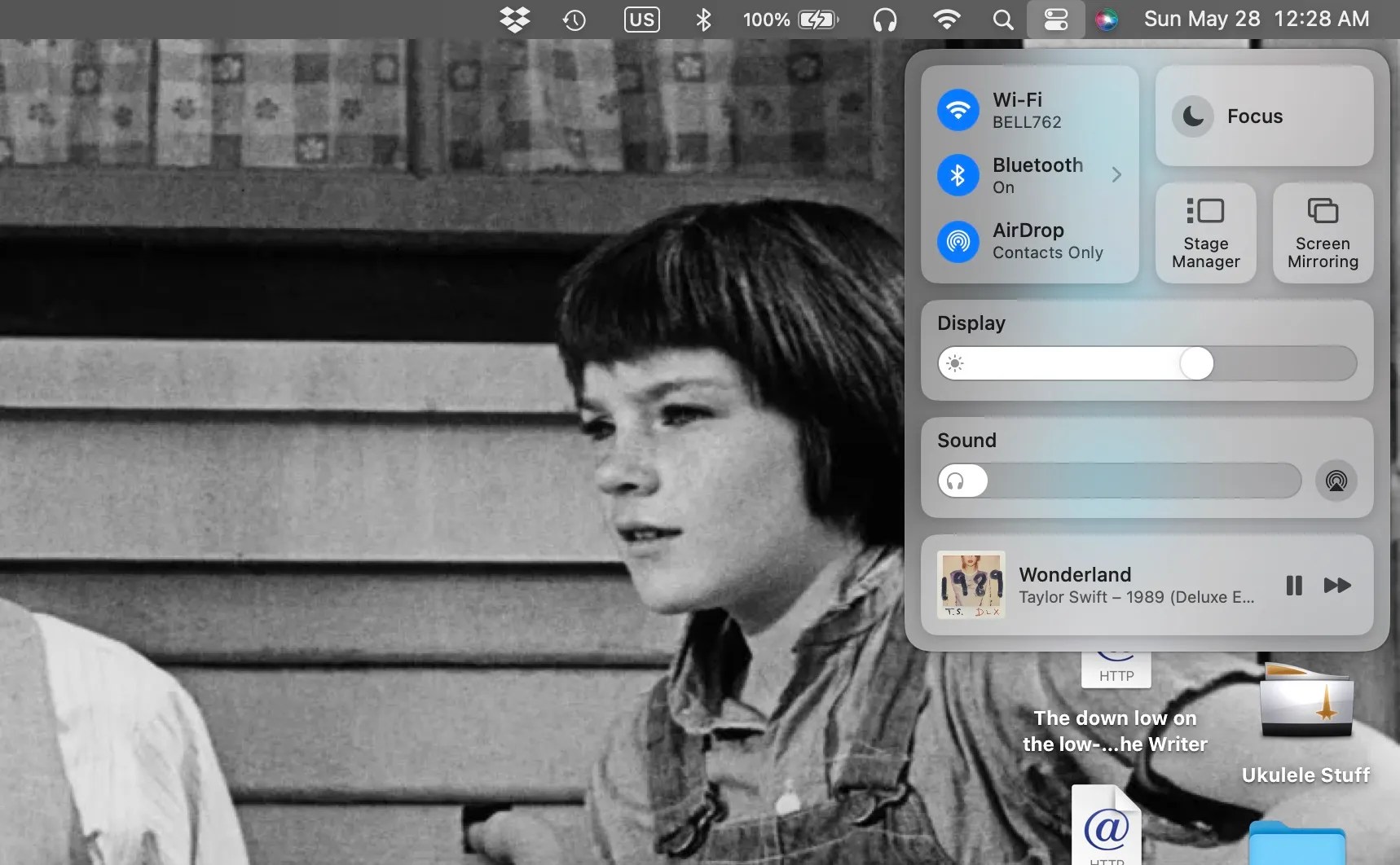The height and width of the screenshot is (865, 1400).
Task: Open the Control Center menu bar icon
Action: [1055, 20]
